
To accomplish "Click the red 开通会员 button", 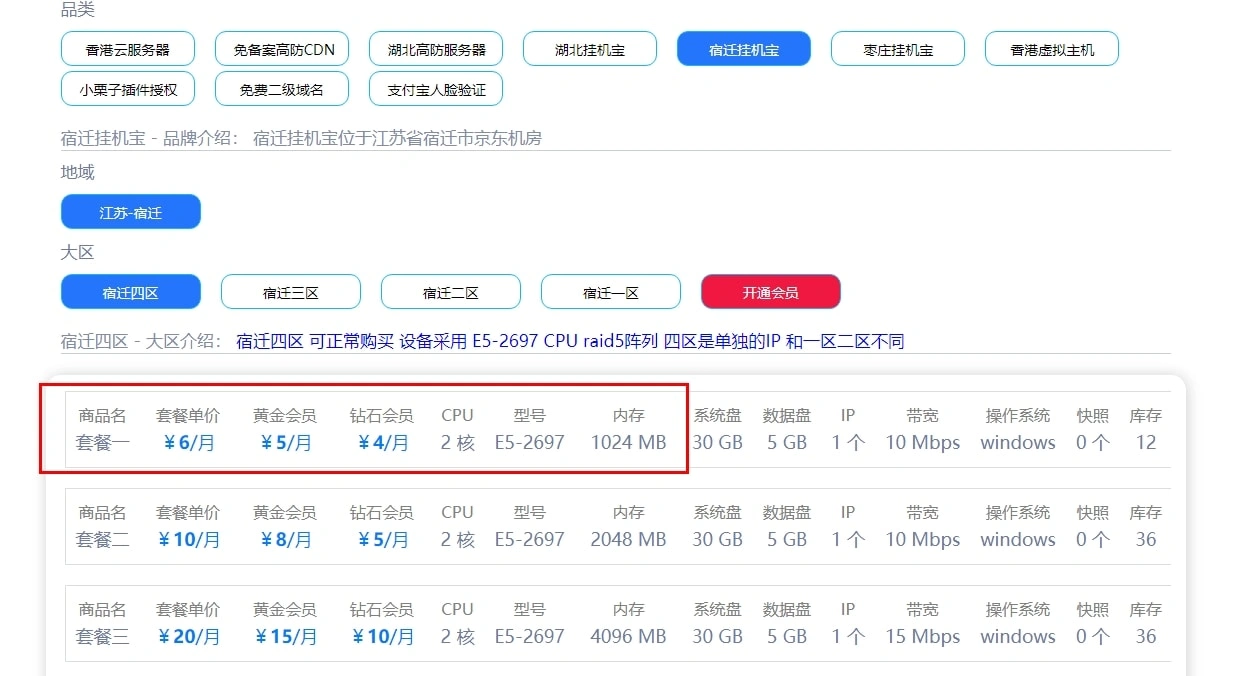I will [x=770, y=292].
